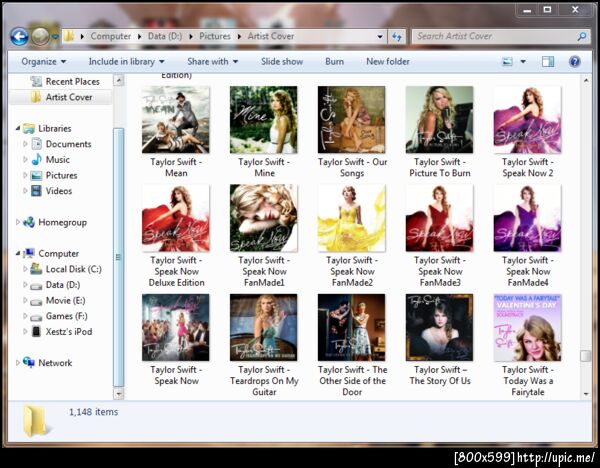Select Data (D:) in the address breadcrumb
The width and height of the screenshot is (600, 468).
[x=165, y=36]
